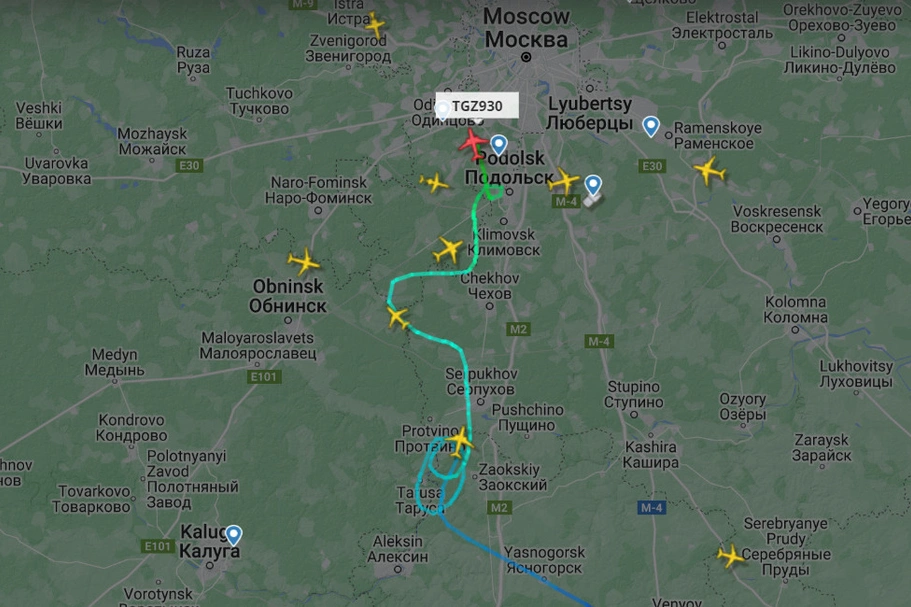Click the TGZ930 flight label
Screen dimensions: 911x607
point(477,106)
